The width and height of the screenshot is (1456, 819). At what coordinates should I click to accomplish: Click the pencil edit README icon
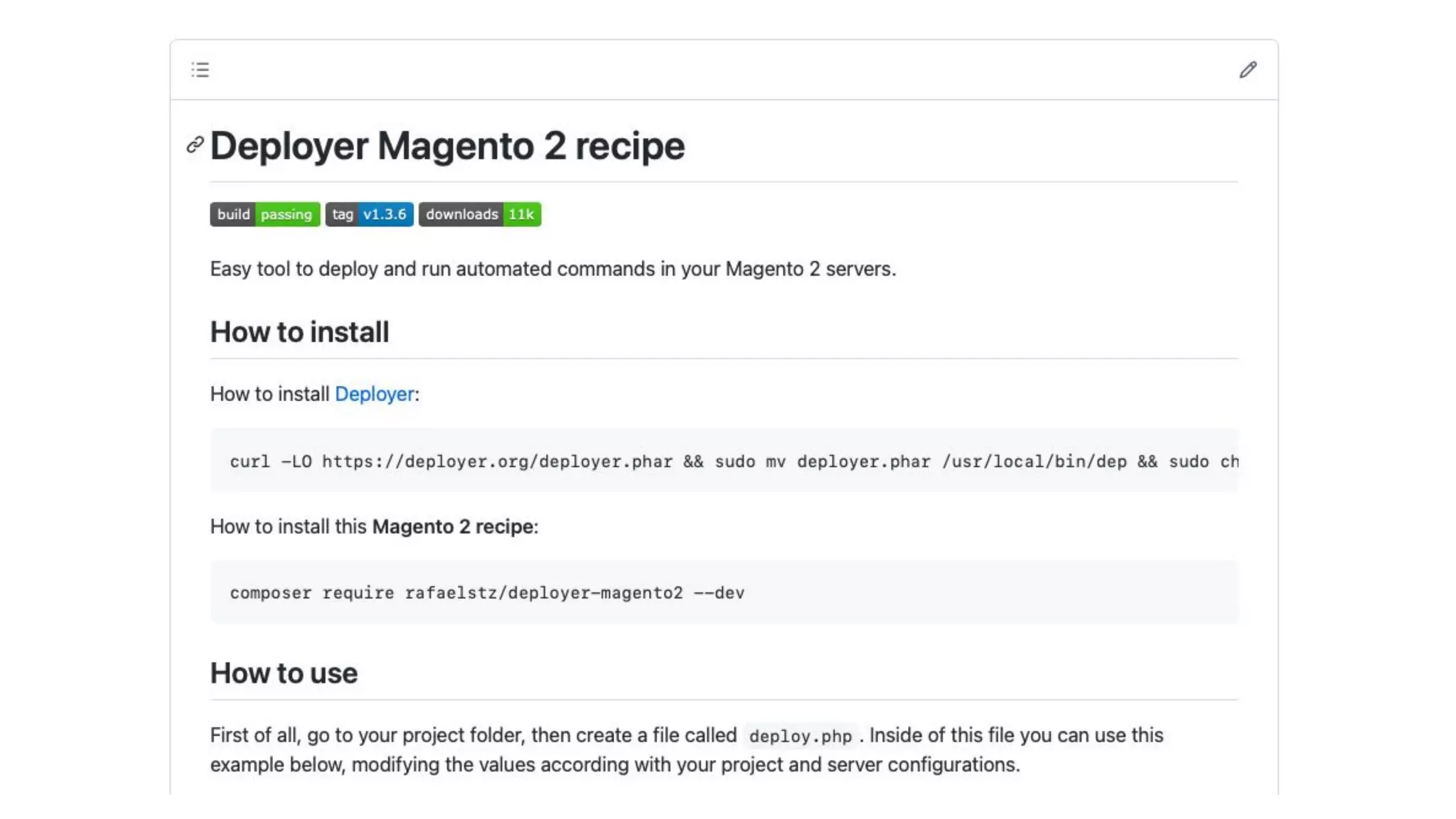point(1248,70)
